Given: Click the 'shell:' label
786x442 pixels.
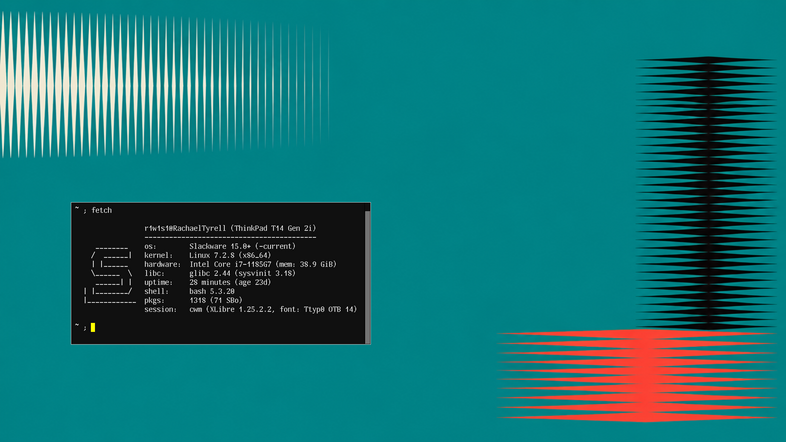Looking at the screenshot, I should [156, 291].
